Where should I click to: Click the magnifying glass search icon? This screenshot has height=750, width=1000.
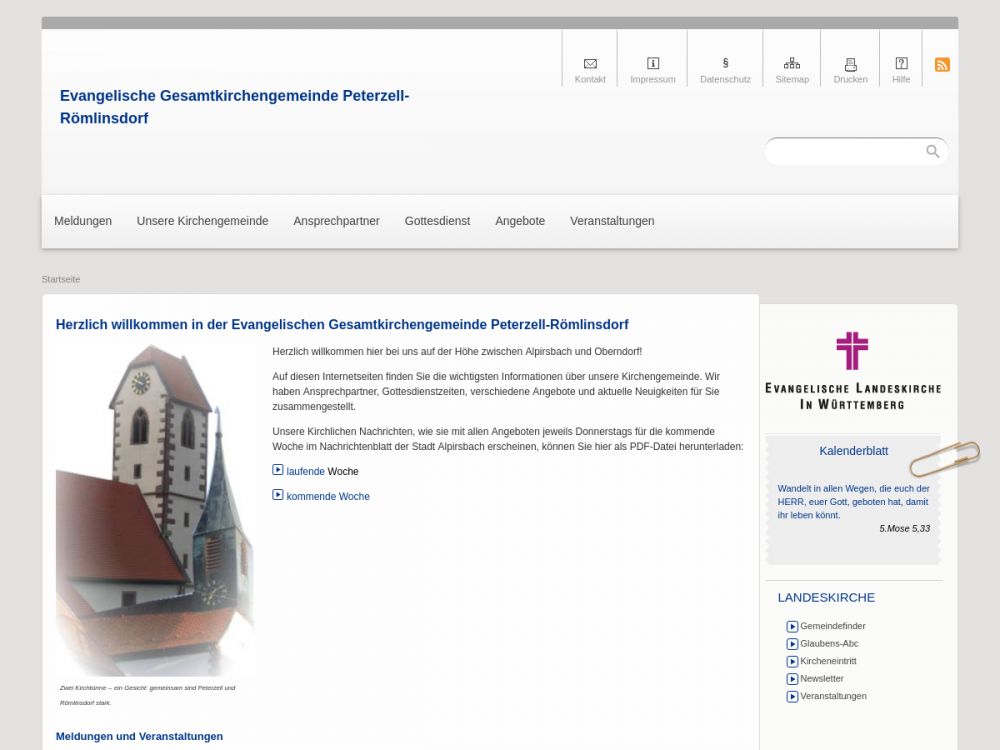point(932,152)
